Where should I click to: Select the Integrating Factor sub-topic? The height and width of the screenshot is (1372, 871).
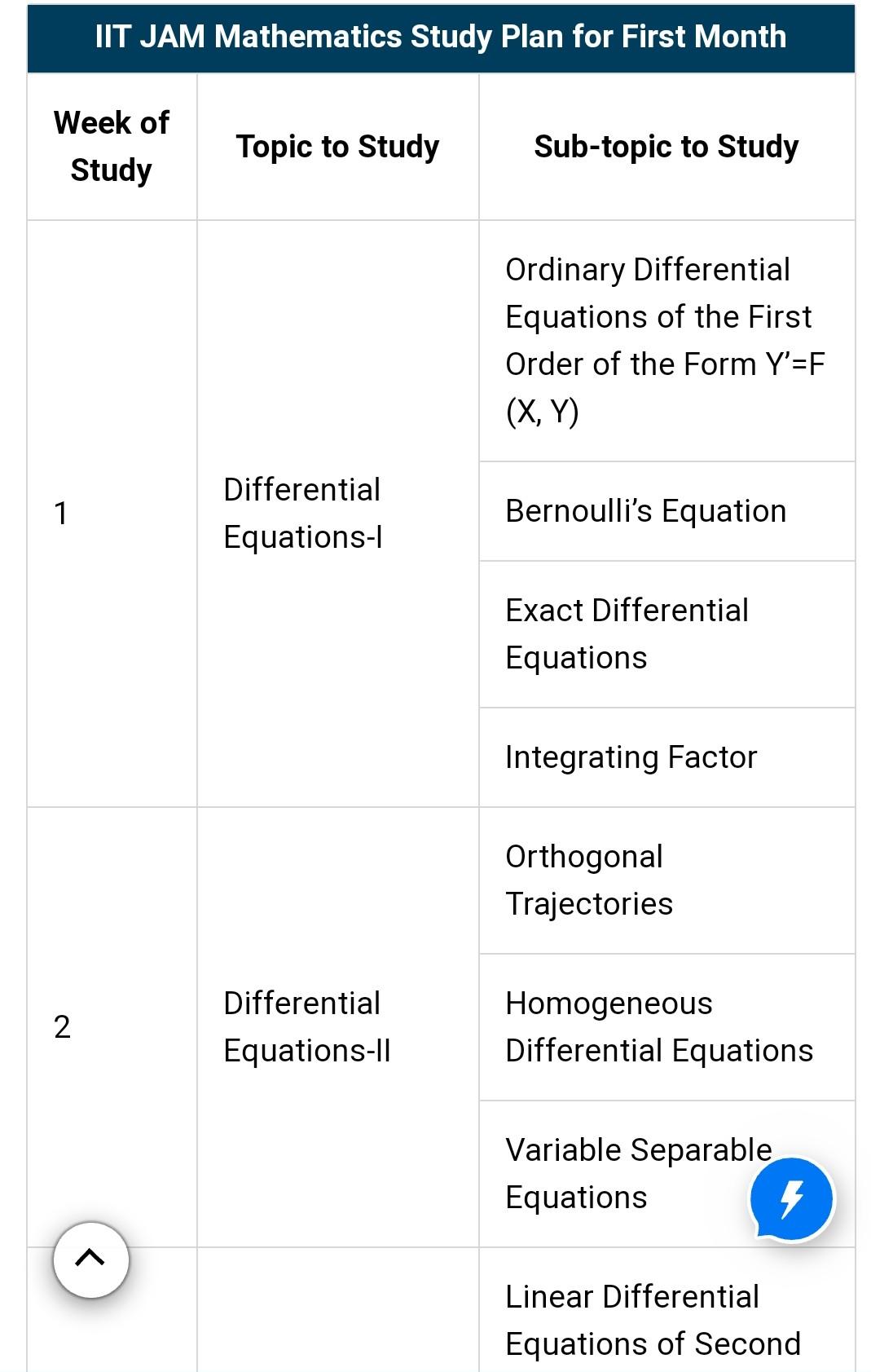click(x=631, y=757)
